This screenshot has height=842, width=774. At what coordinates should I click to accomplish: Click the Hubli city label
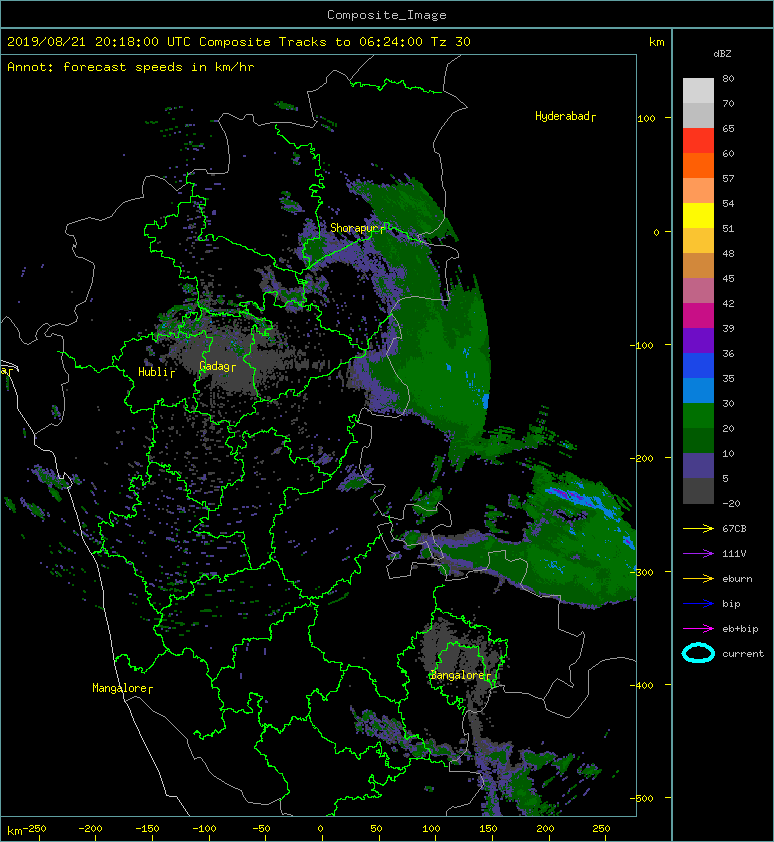(156, 372)
